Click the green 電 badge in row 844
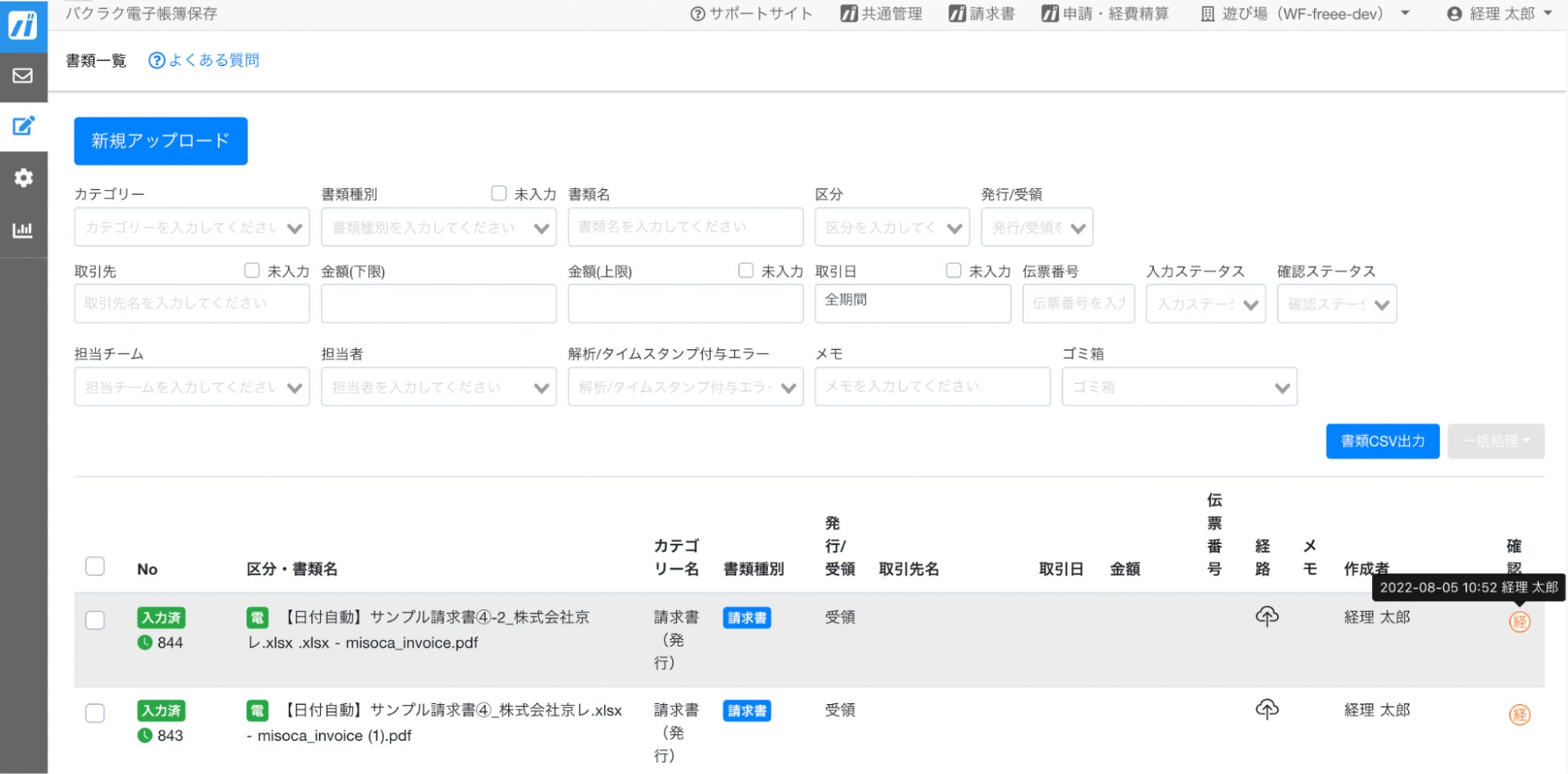 257,617
